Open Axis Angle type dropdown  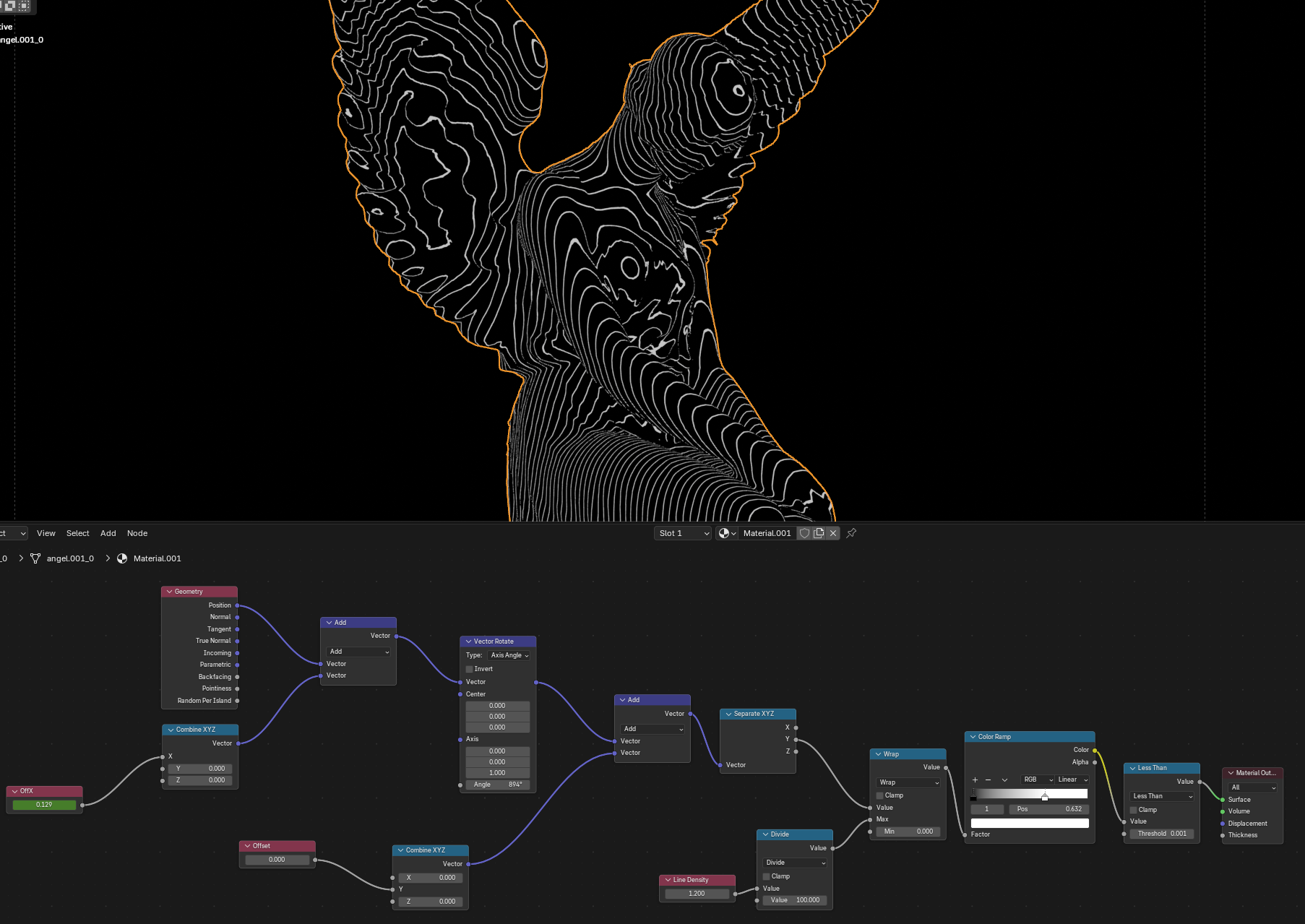509,655
